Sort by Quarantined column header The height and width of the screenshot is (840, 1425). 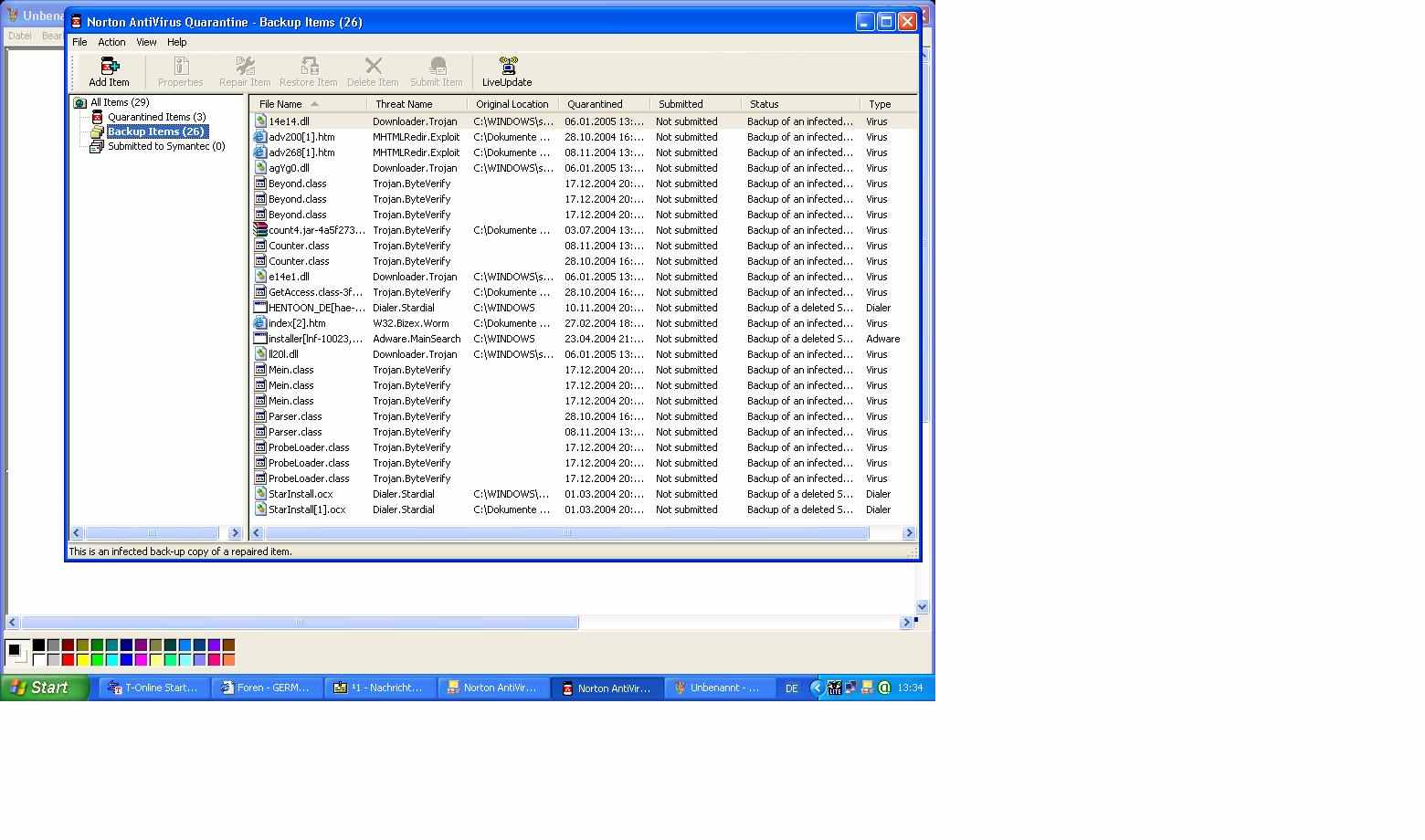click(x=604, y=104)
